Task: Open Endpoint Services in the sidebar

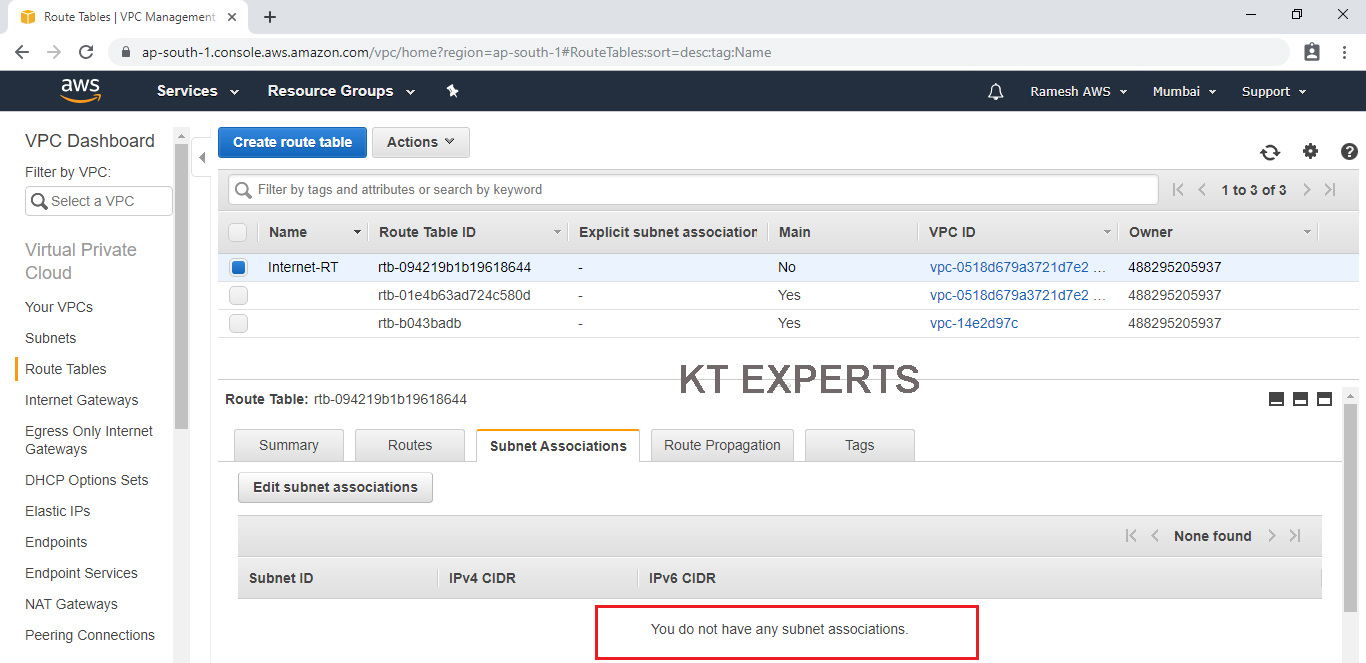Action: coord(81,573)
